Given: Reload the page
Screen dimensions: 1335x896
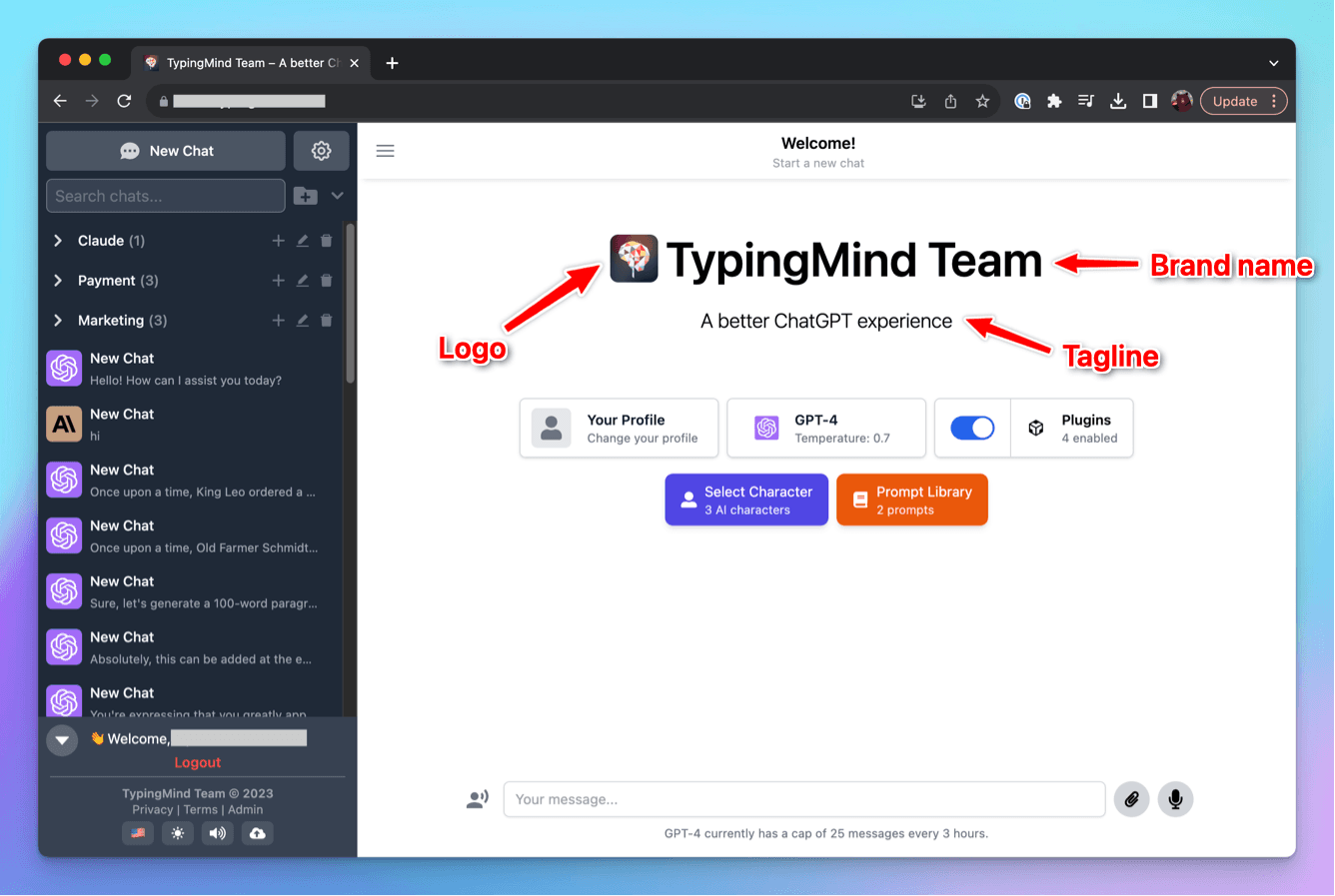Looking at the screenshot, I should click(x=124, y=101).
